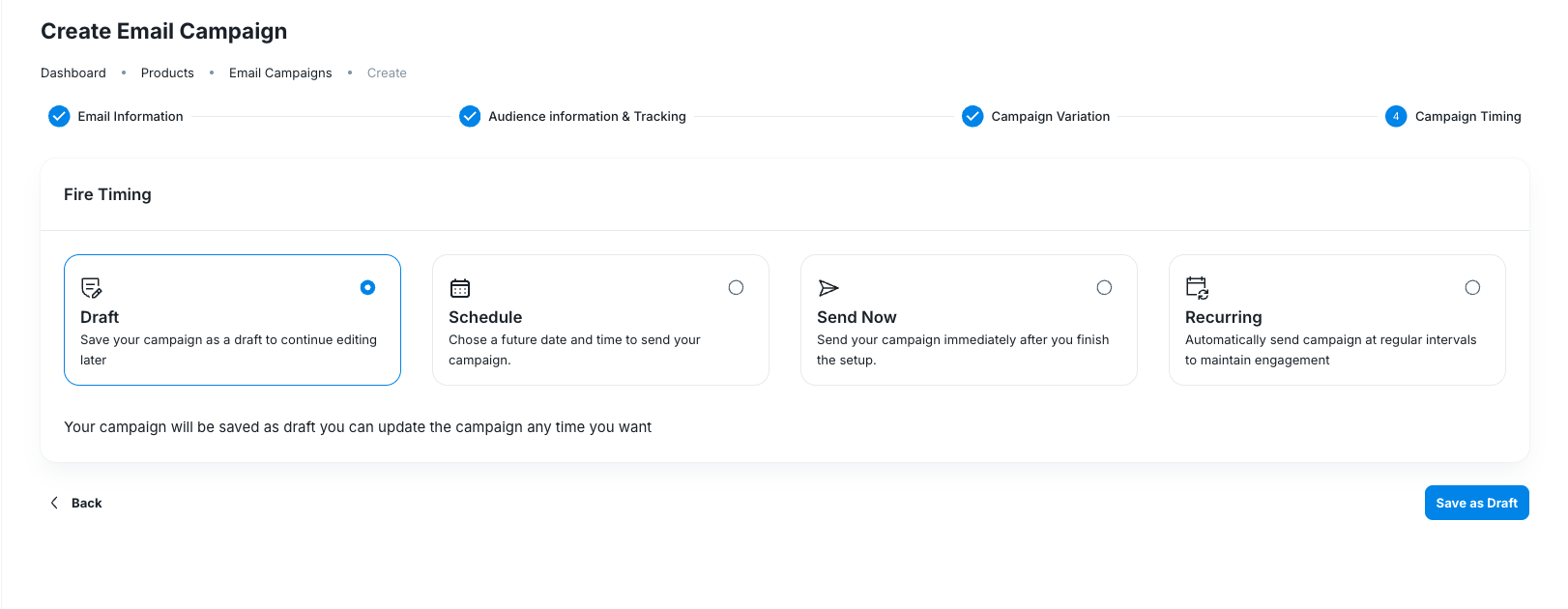Click the Send Now card title
The height and width of the screenshot is (609, 1568).
[857, 317]
